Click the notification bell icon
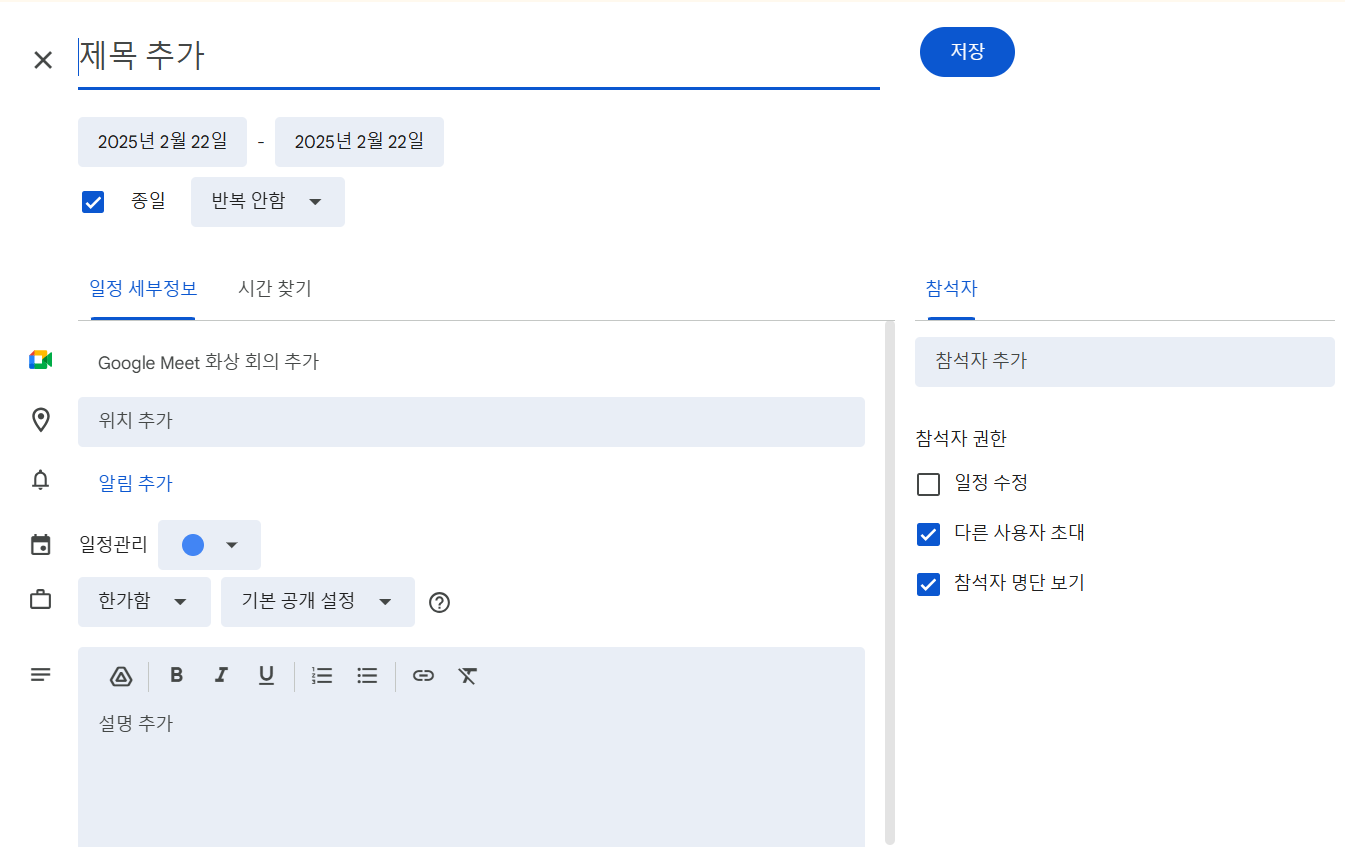Image resolution: width=1345 pixels, height=847 pixels. (x=41, y=482)
